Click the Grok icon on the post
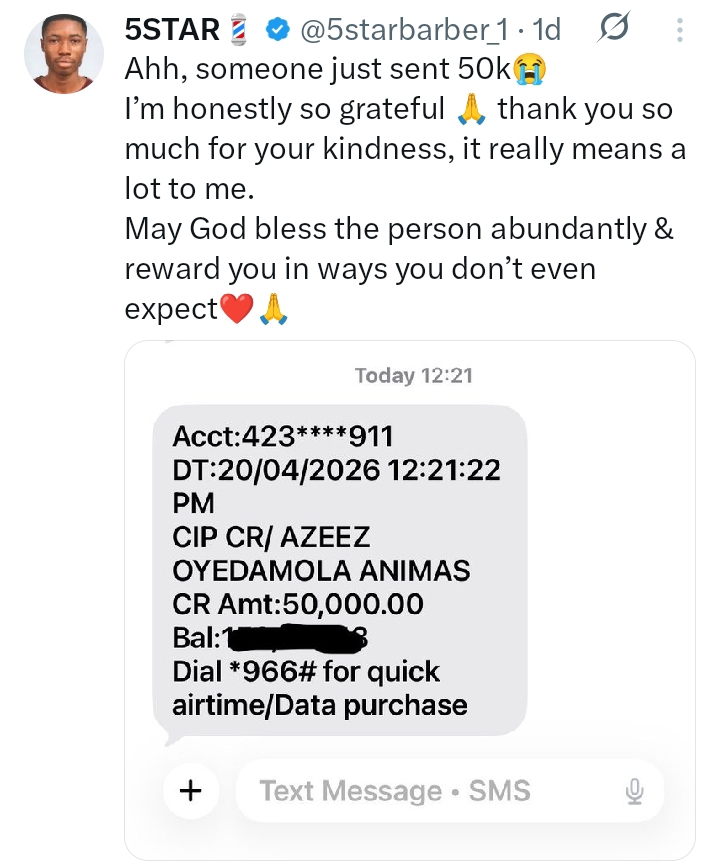The image size is (720, 867). (x=610, y=31)
